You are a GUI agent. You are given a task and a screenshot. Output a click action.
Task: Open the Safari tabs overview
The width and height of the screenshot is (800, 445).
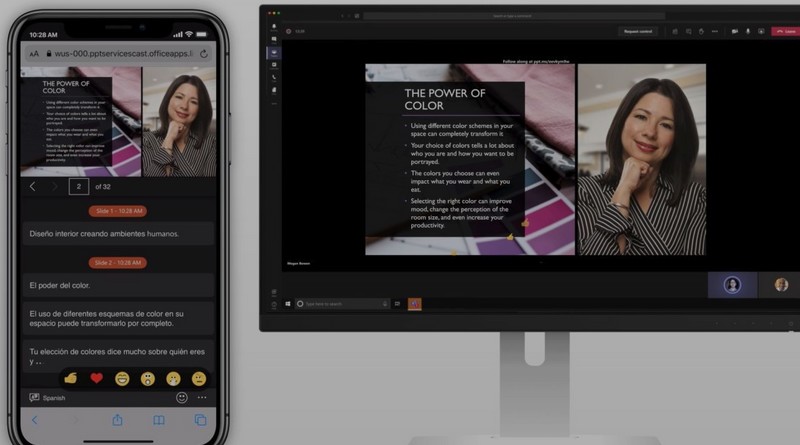pos(201,420)
